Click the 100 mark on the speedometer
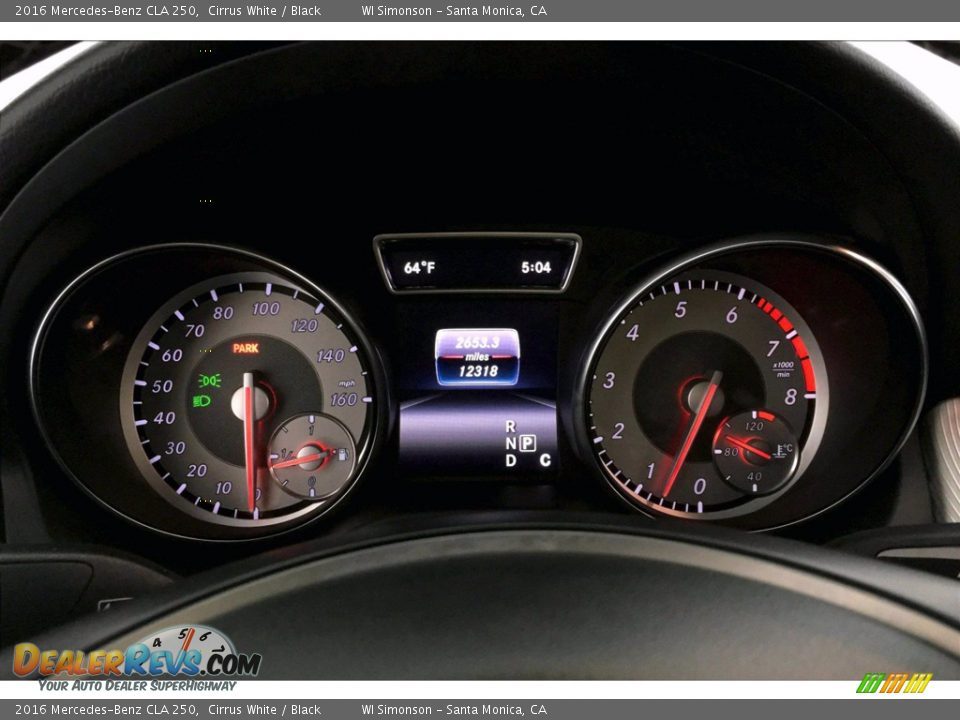This screenshot has width=960, height=720. 266,309
